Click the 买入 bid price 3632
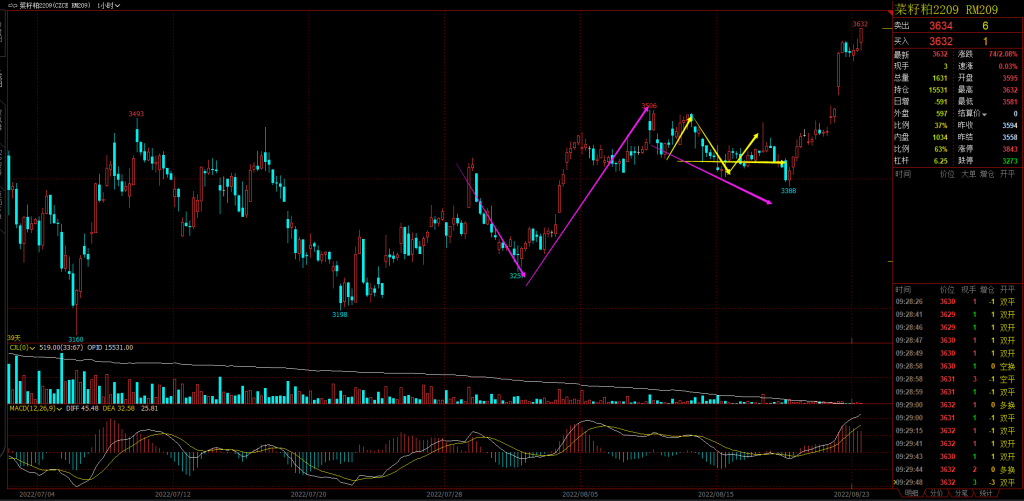Image resolution: width=1024 pixels, height=501 pixels. pos(941,41)
